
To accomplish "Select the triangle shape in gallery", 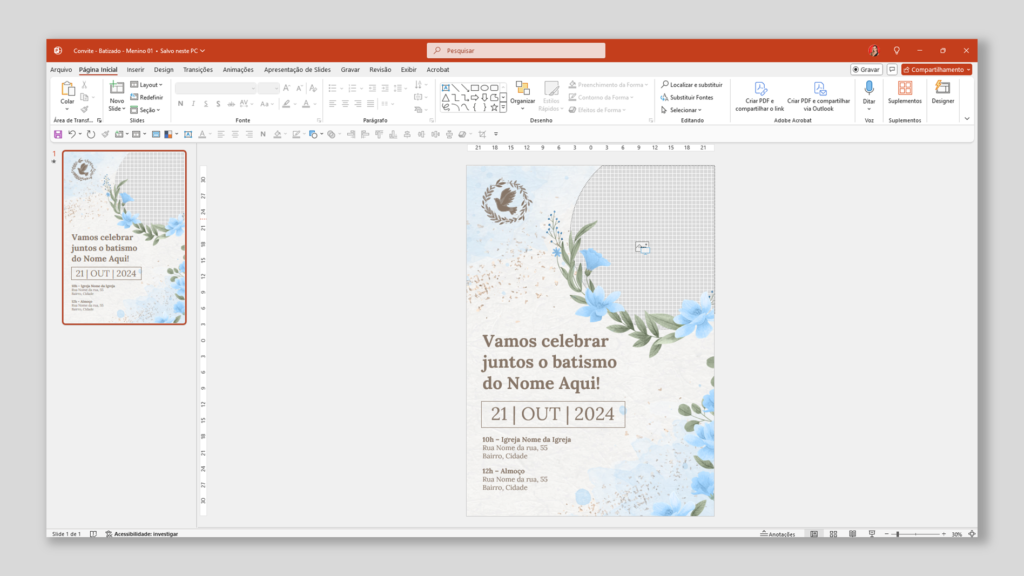I will point(445,97).
